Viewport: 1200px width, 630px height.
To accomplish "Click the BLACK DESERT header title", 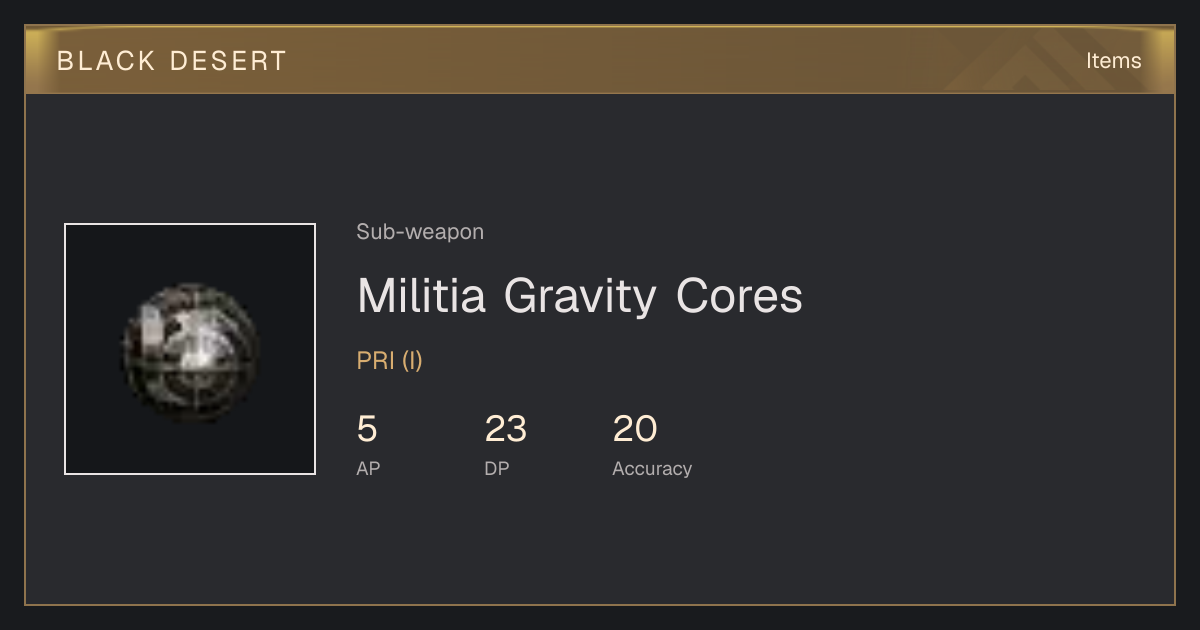I will (172, 61).
